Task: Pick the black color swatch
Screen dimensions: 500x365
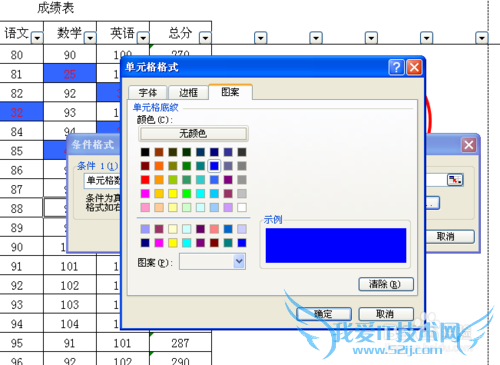Action: (145, 152)
